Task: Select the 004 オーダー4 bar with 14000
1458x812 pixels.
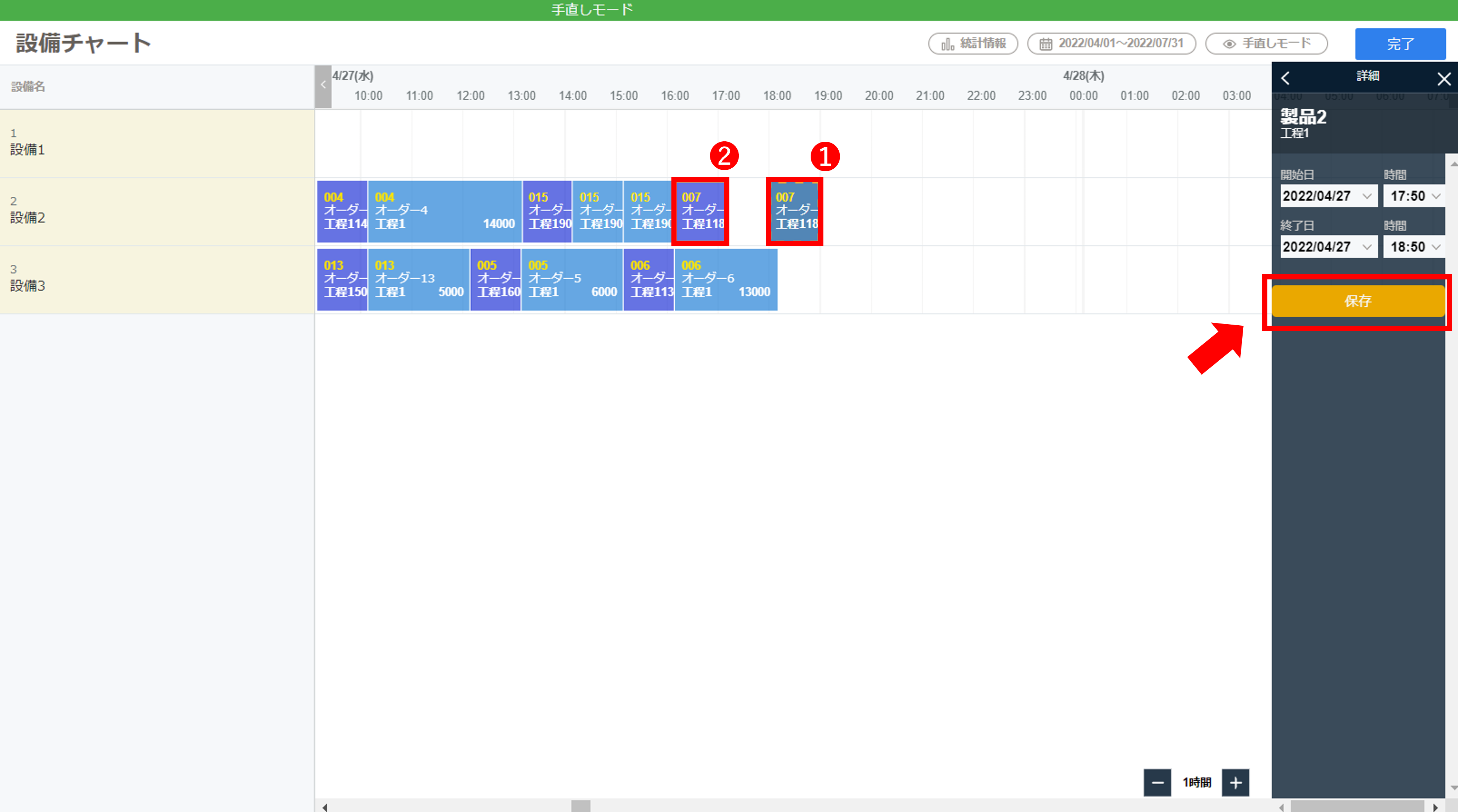Action: click(x=445, y=212)
